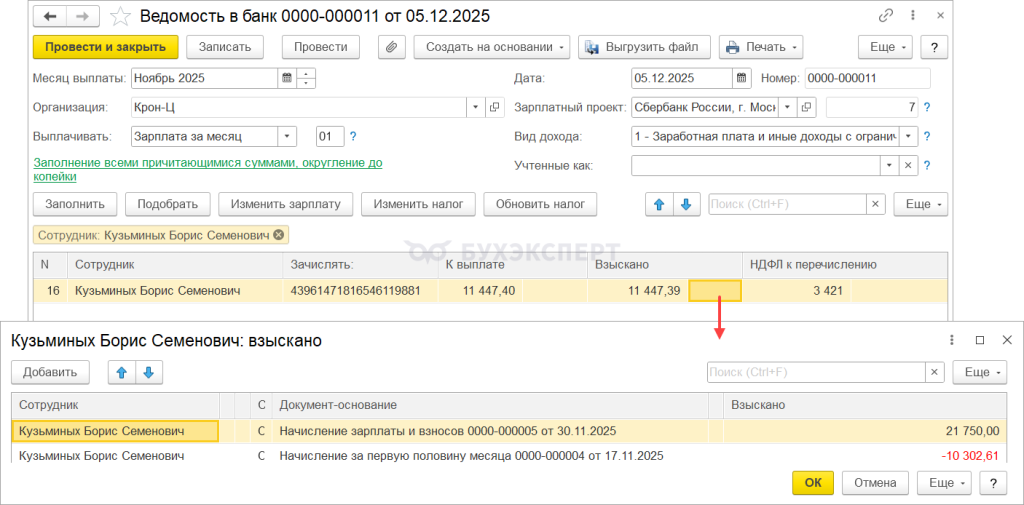Show help for the Выплачивать field
1024x505 pixels.
(353, 137)
